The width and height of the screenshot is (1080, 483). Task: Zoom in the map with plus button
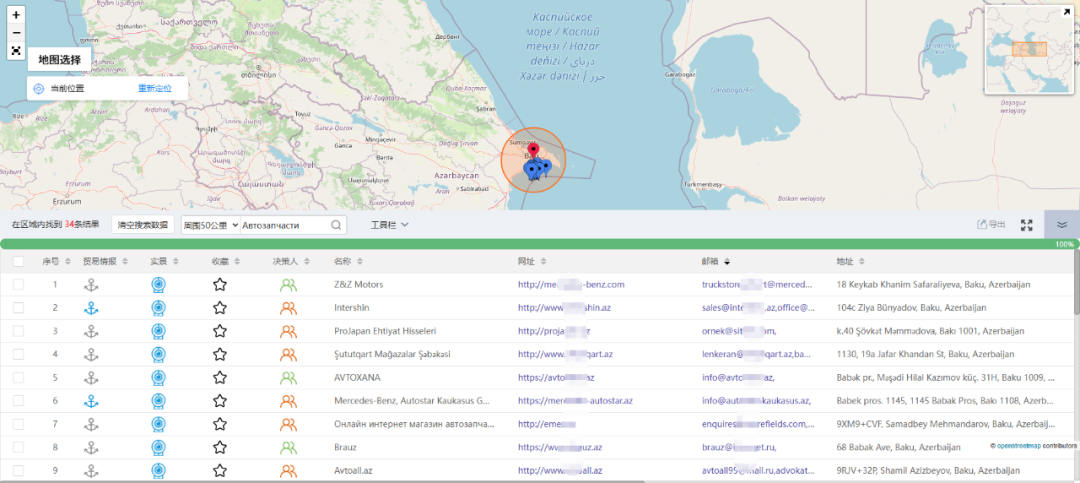tap(17, 14)
